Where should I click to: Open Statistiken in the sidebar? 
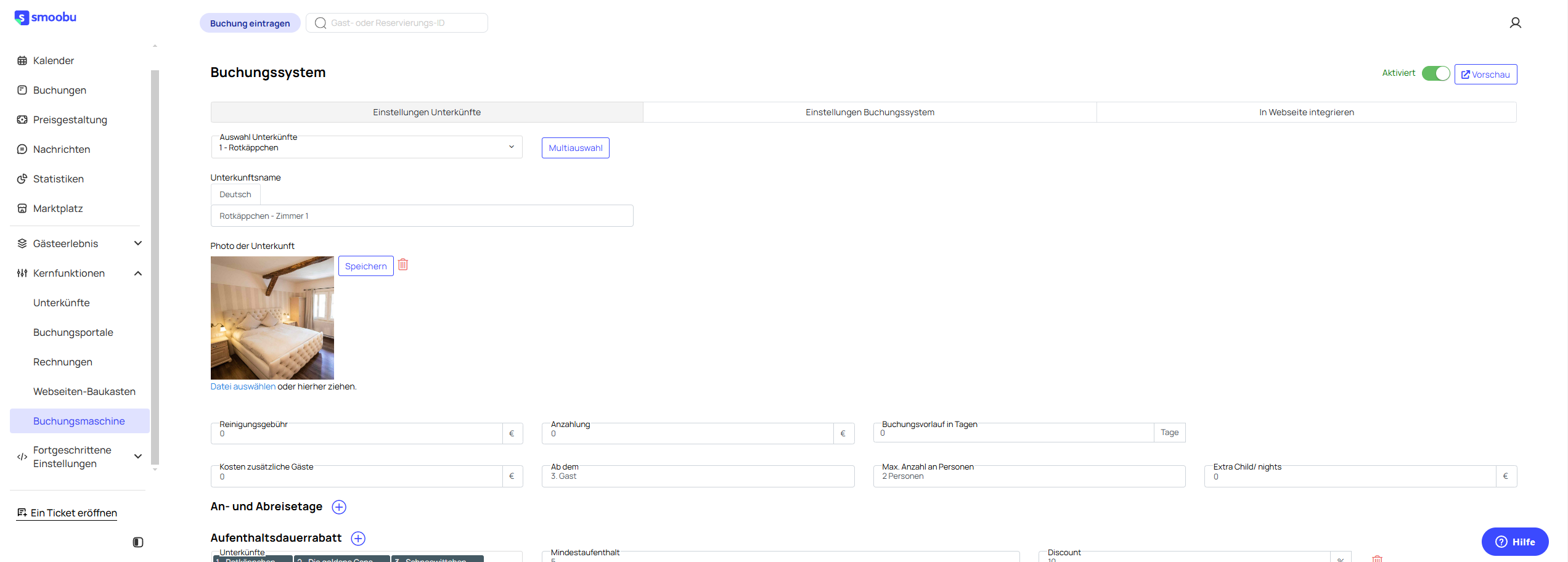[58, 179]
